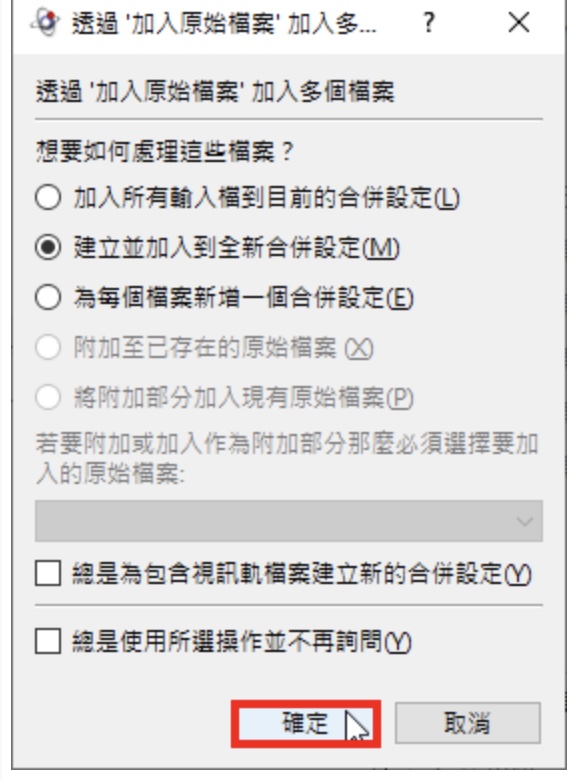Viewport: 574px width, 780px height.
Task: Click the dialog title bar text
Action: pyautogui.click(x=224, y=23)
